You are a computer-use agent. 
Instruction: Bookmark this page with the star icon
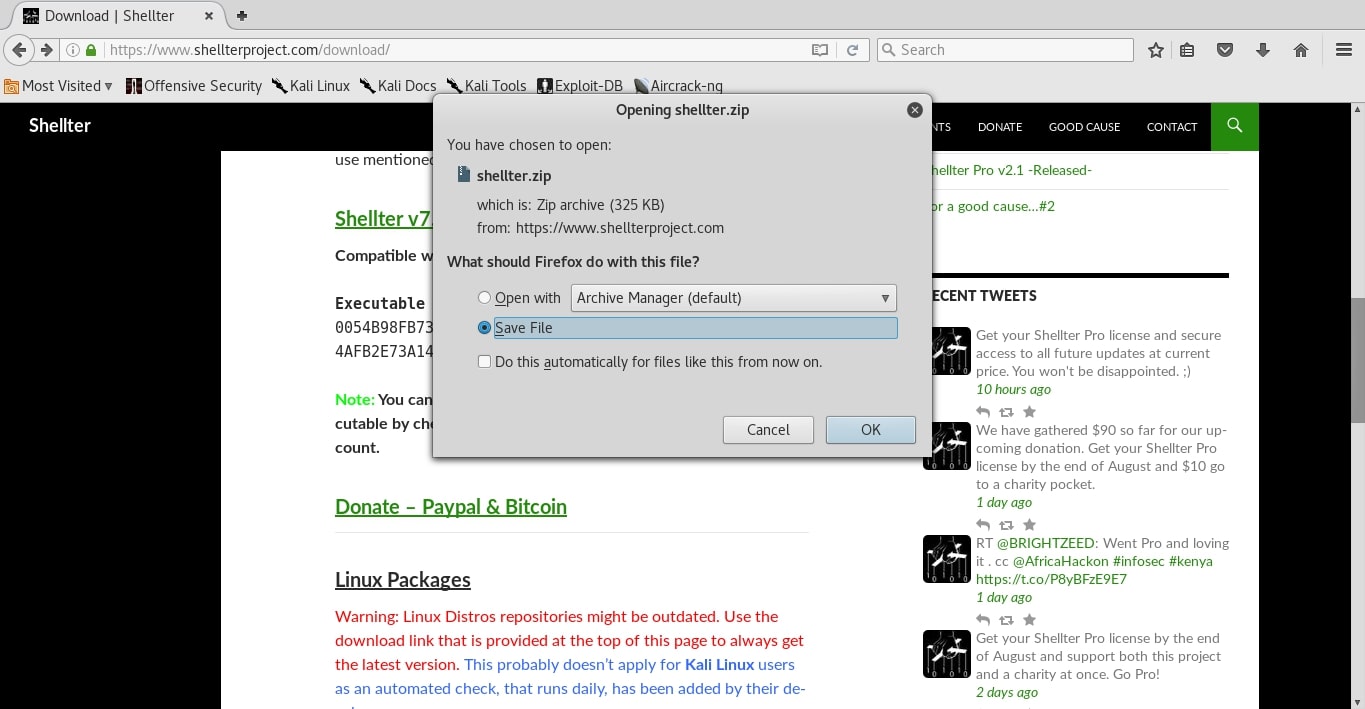click(x=1156, y=50)
